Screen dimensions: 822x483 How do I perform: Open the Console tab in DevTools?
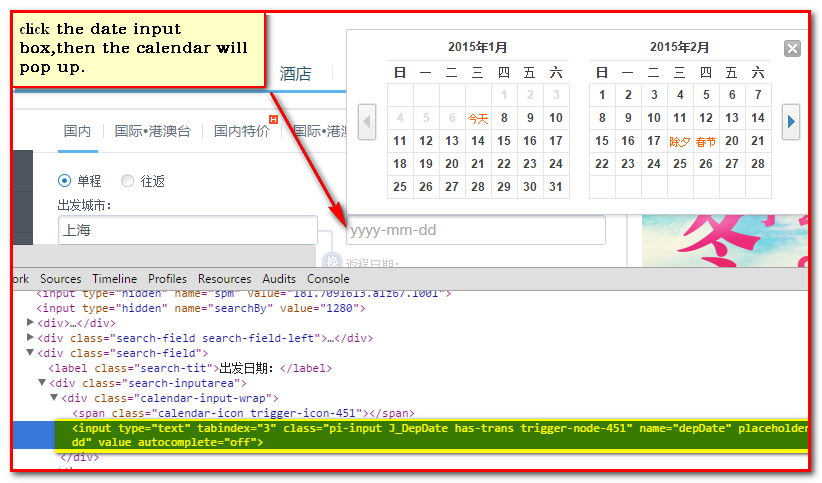point(328,279)
